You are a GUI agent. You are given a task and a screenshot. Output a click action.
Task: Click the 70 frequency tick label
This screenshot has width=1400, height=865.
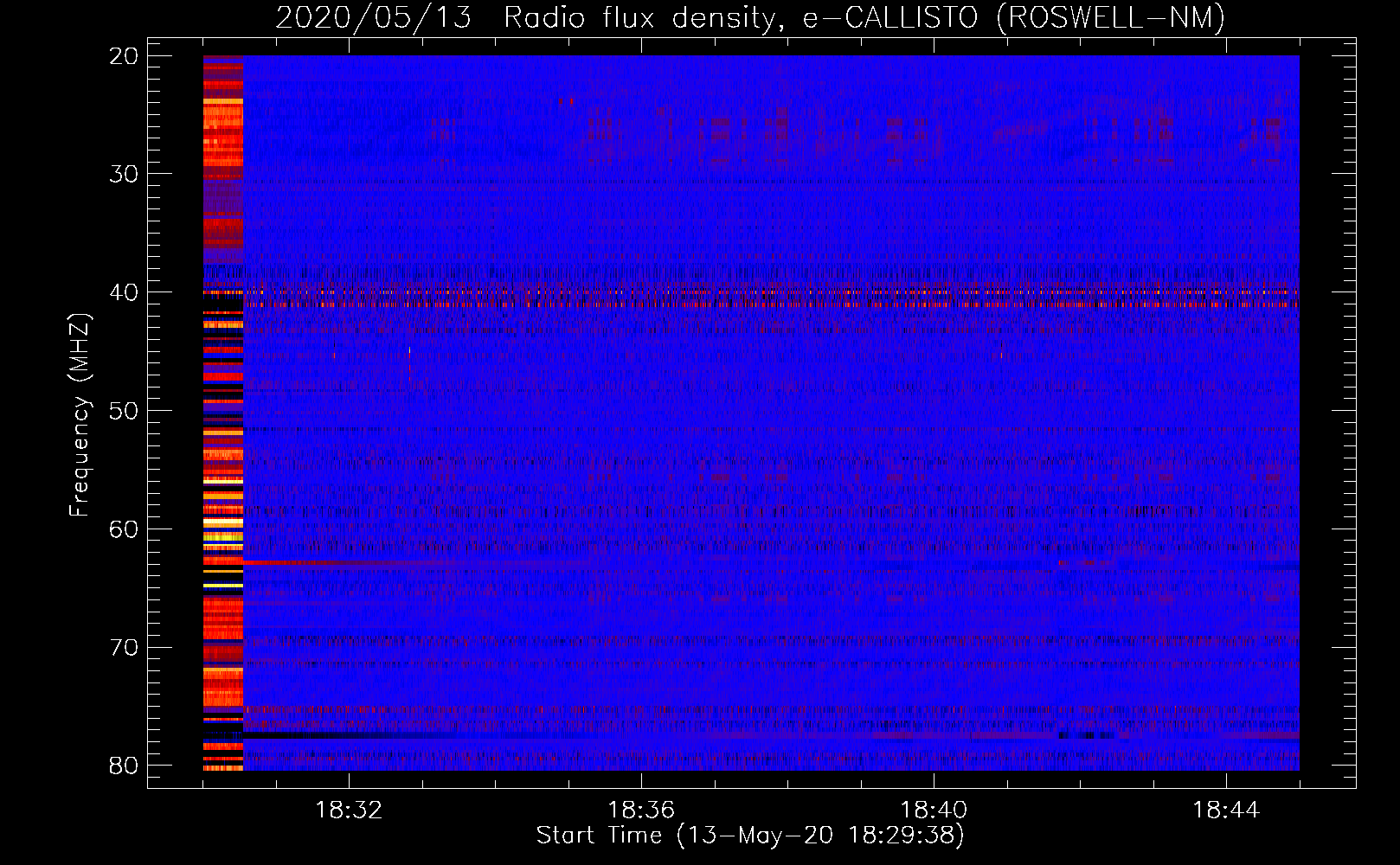pos(124,648)
